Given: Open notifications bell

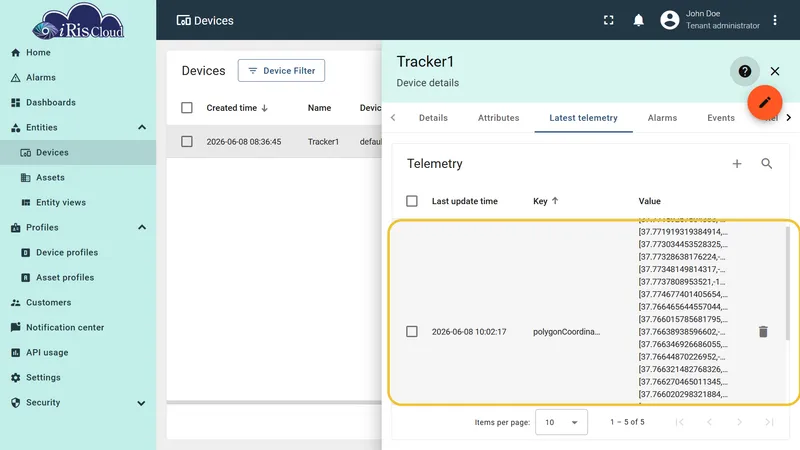Looking at the screenshot, I should pos(638,20).
